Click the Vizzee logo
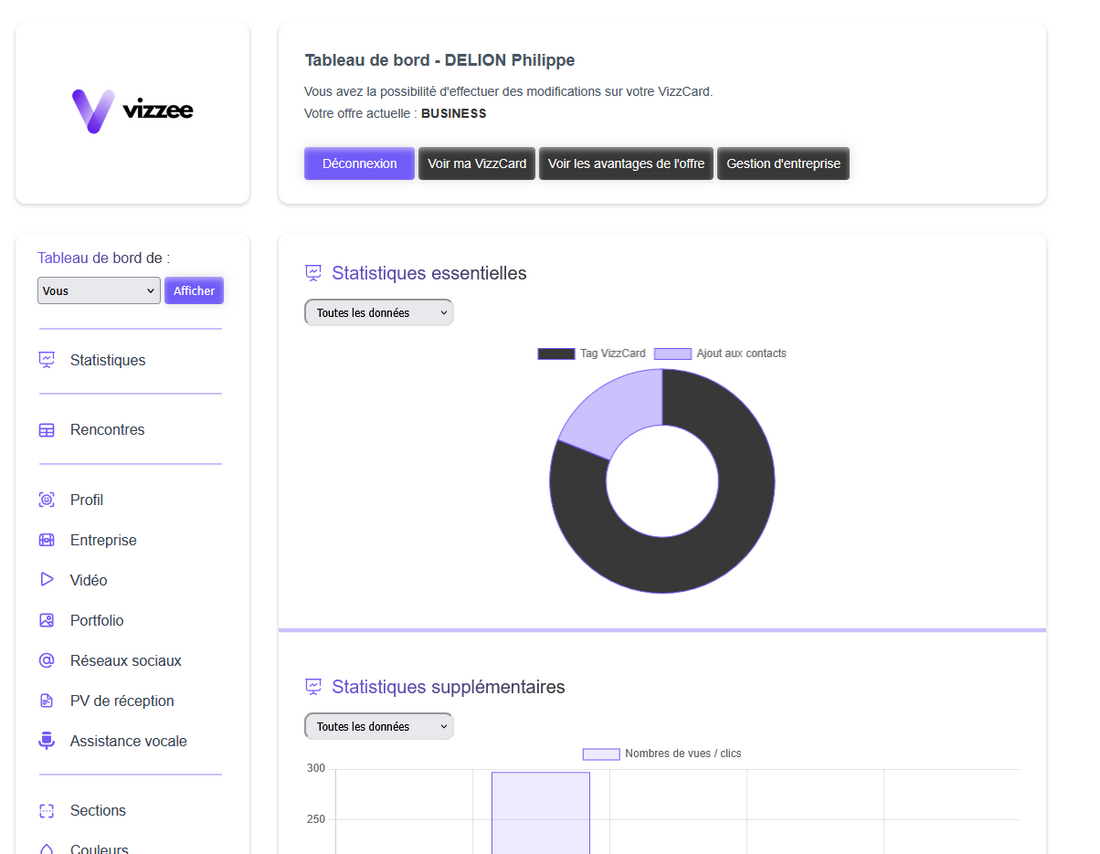The image size is (1100, 854). 132,111
